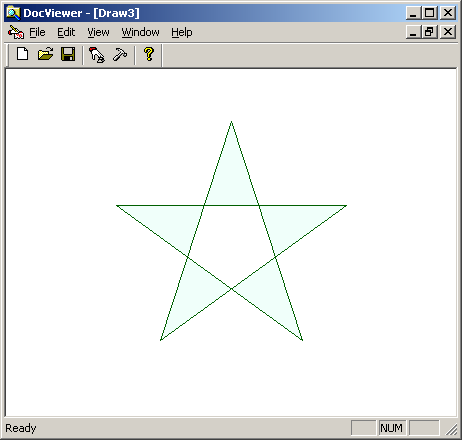Close the Draw3 document window
Image resolution: width=462 pixels, height=440 pixels.
point(448,32)
